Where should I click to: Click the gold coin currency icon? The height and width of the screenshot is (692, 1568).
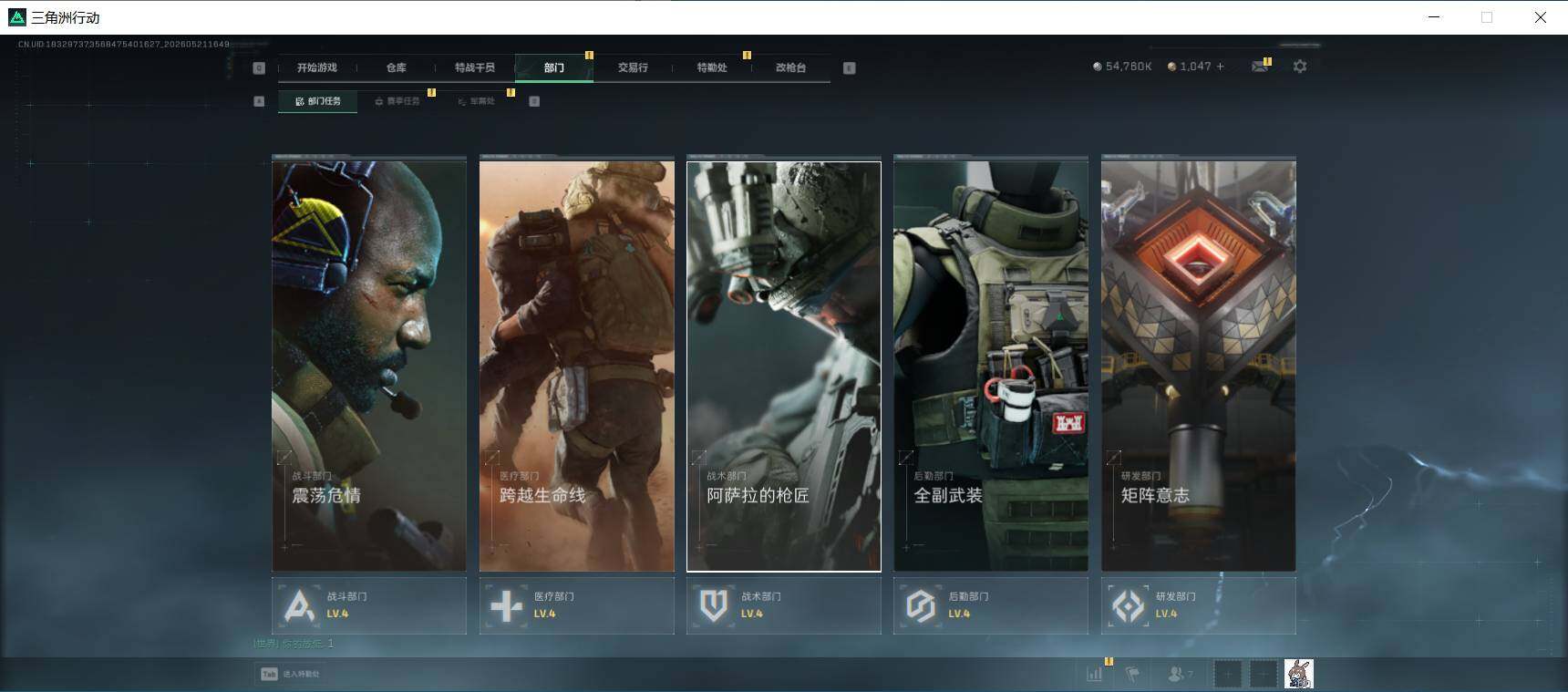[x=1171, y=67]
